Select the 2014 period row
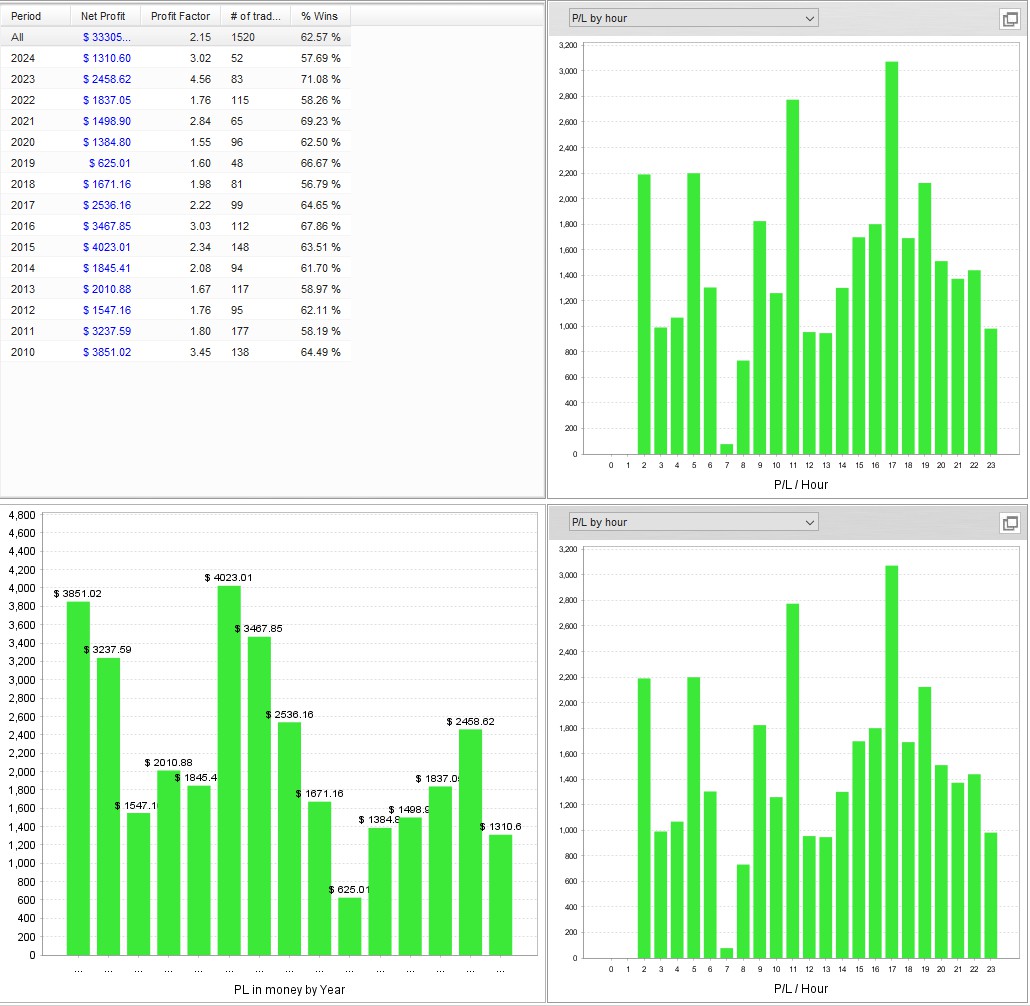Viewport: 1030px width, 1006px height. (x=175, y=269)
